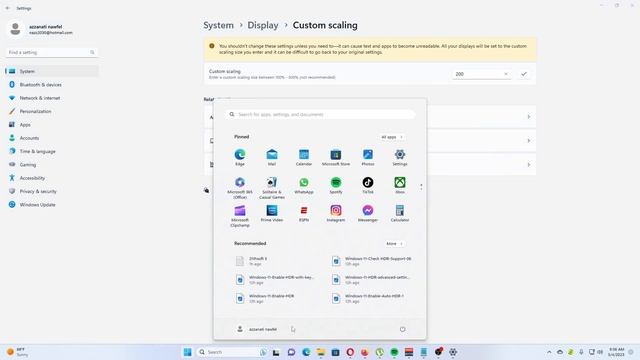Click Display in the breadcrumb

263,25
